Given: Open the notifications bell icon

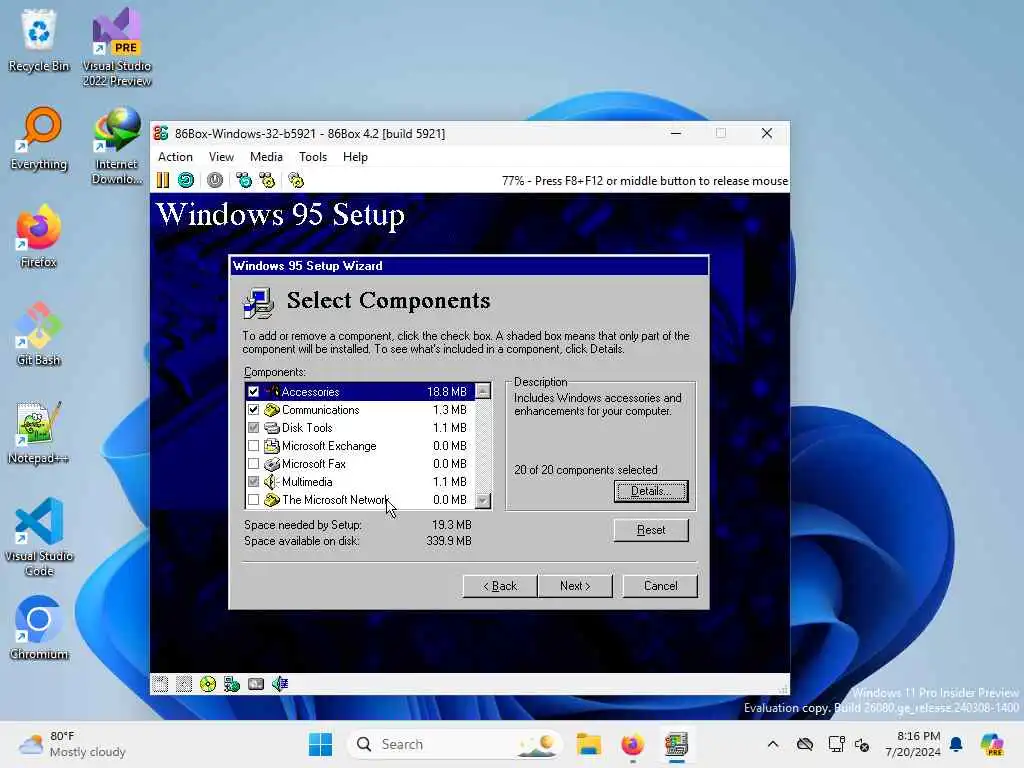Looking at the screenshot, I should 956,744.
